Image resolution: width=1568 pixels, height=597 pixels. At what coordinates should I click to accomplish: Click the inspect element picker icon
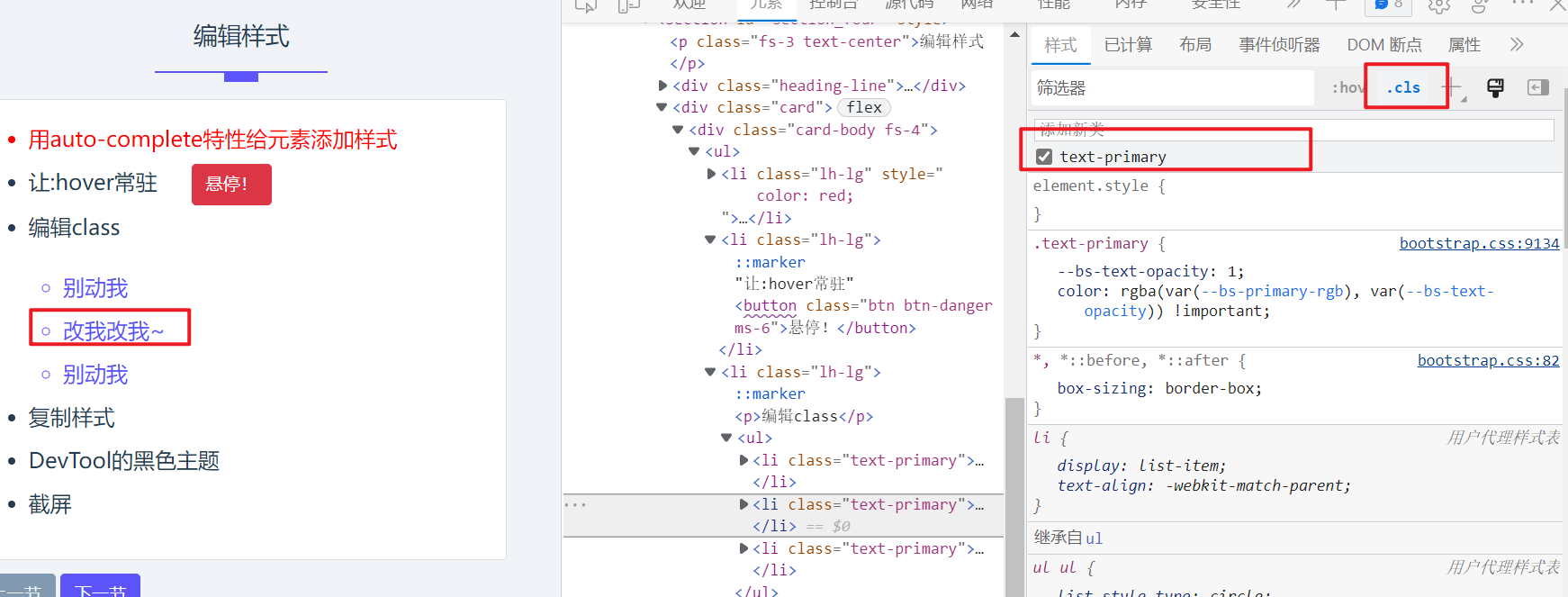(586, 5)
